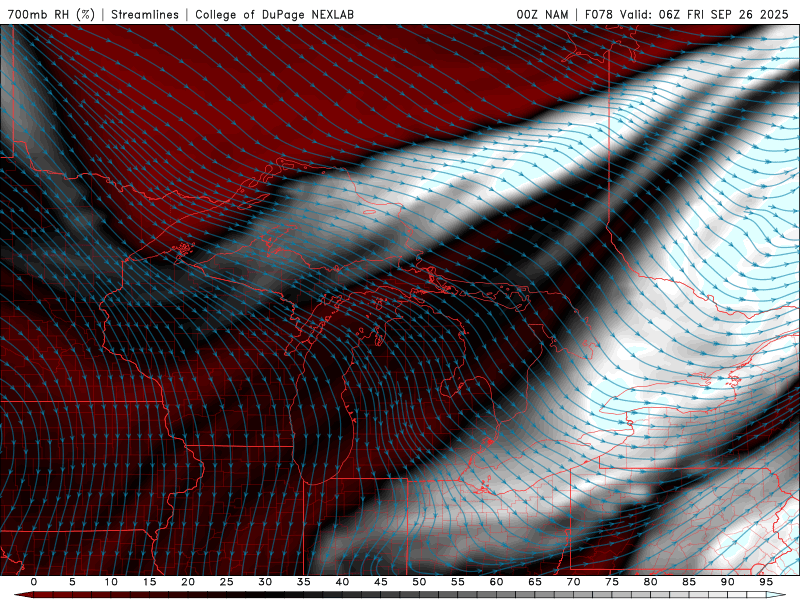Click the gray mid-range section of colorbar
Viewport: 800px width, 600px height.
pos(439,595)
